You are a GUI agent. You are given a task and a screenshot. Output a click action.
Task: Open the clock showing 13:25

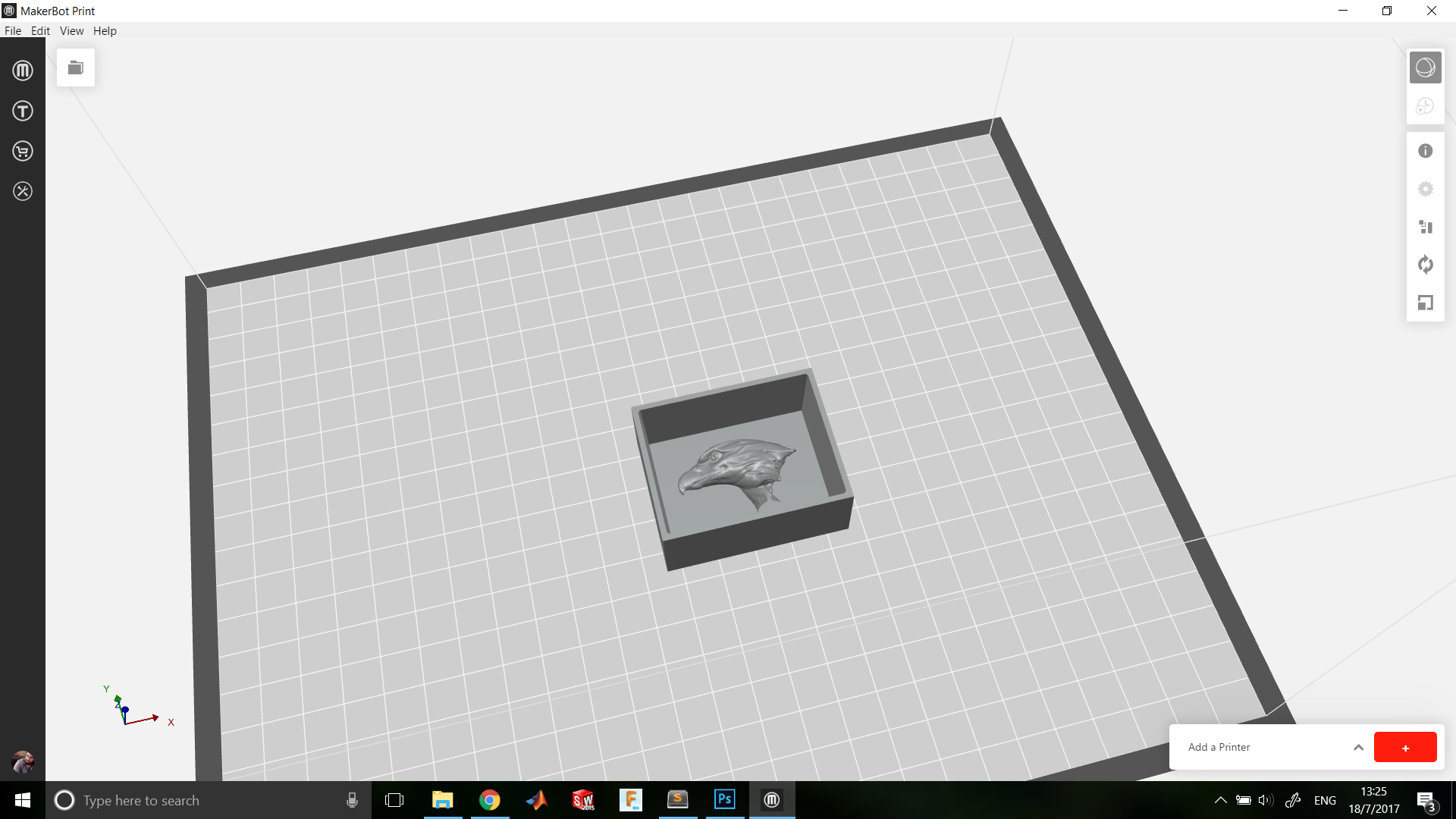(1373, 800)
